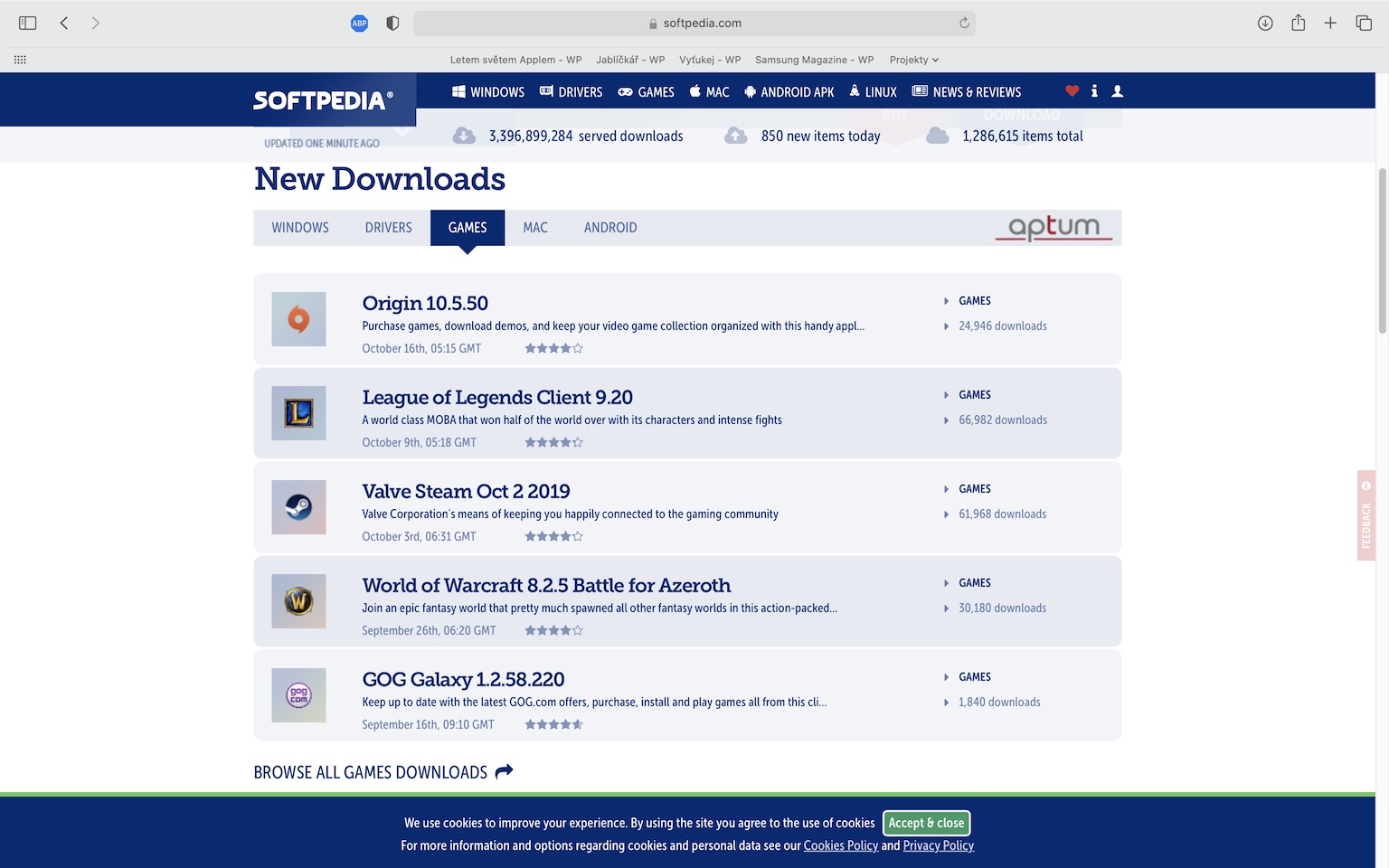Open Android APK section in header
The image size is (1389, 868).
point(789,92)
